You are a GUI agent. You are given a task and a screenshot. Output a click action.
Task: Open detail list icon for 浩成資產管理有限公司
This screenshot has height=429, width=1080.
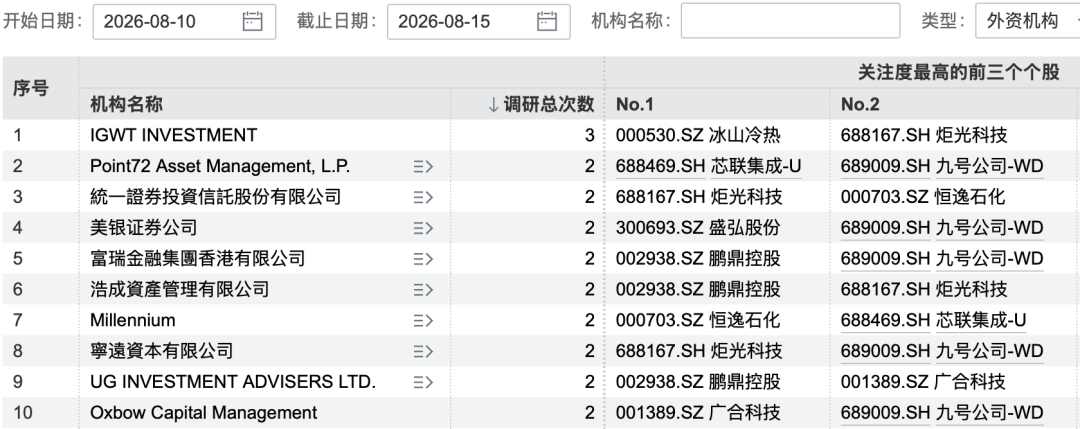point(423,289)
